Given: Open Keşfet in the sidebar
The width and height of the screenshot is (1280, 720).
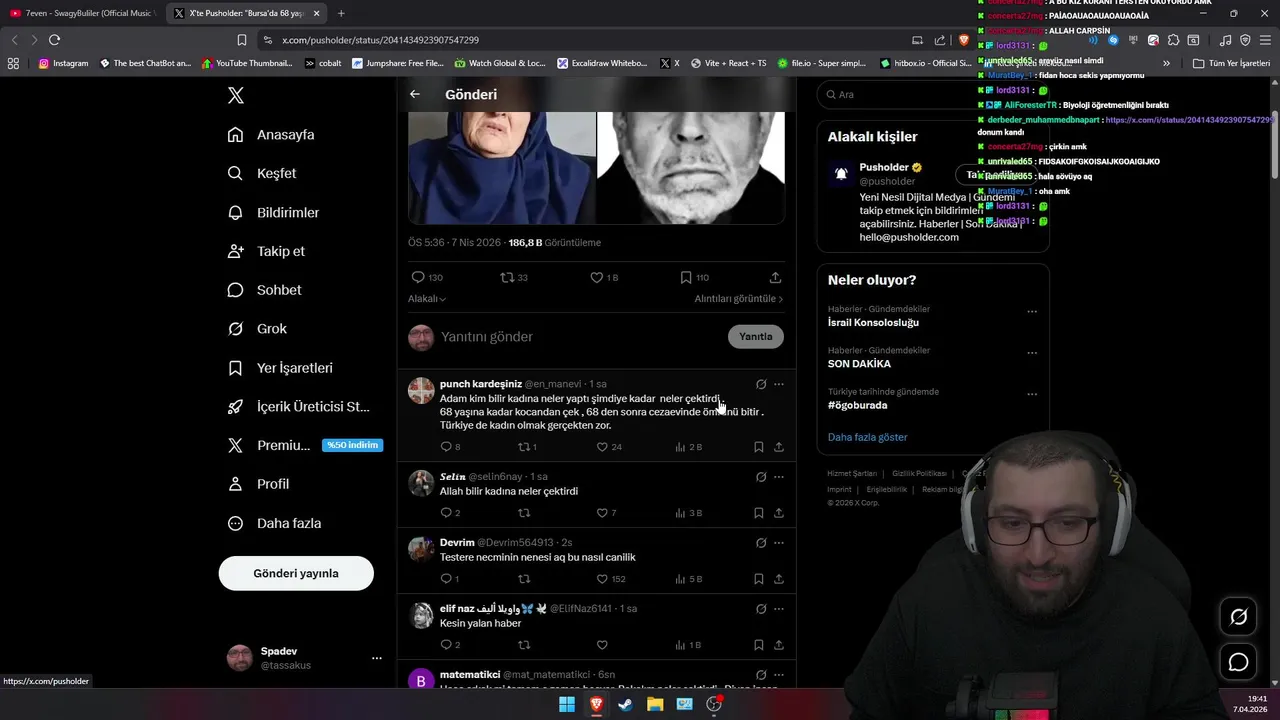Looking at the screenshot, I should coord(262,173).
